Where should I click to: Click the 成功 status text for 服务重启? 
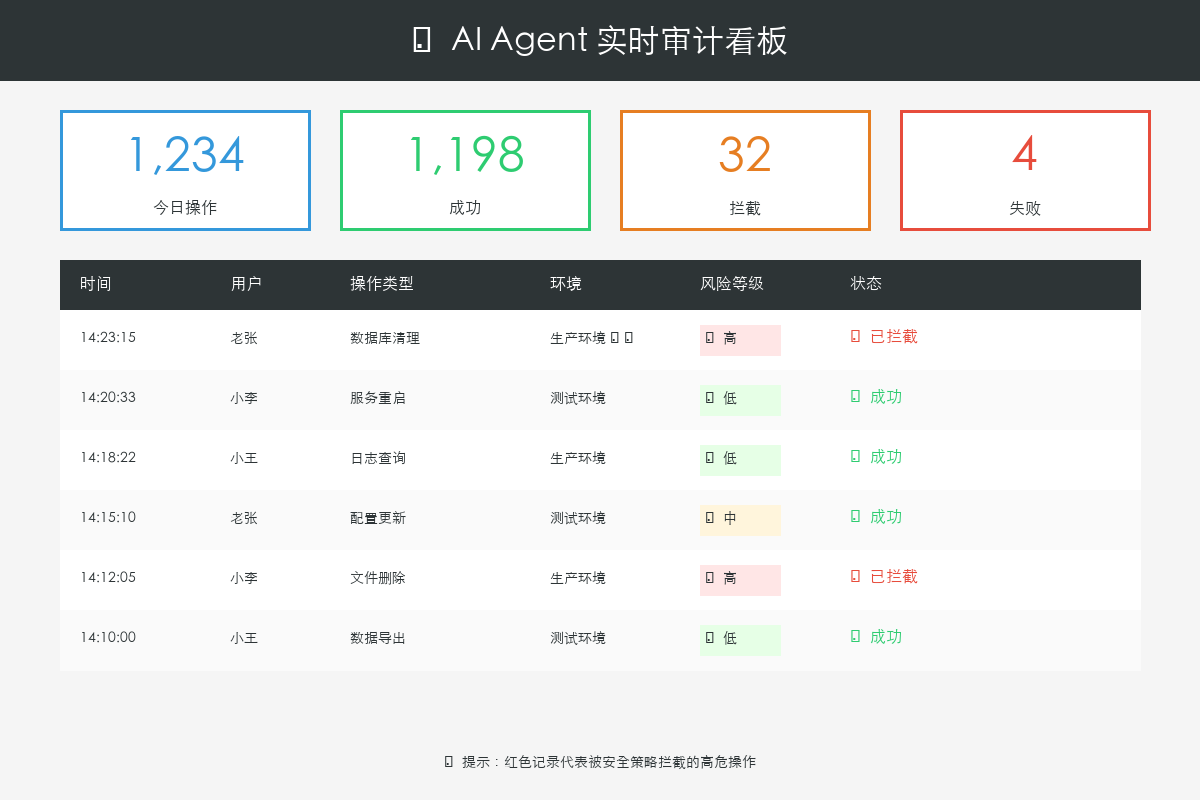click(886, 396)
